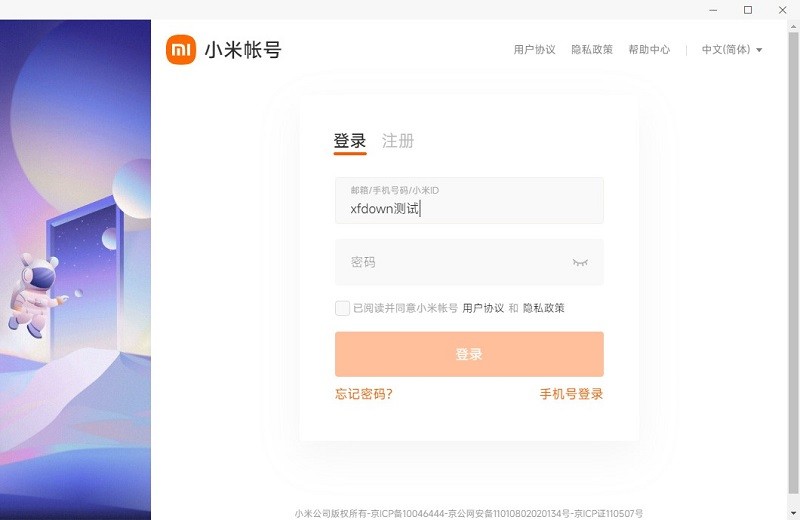Toggle password visibility eye icon

[580, 262]
